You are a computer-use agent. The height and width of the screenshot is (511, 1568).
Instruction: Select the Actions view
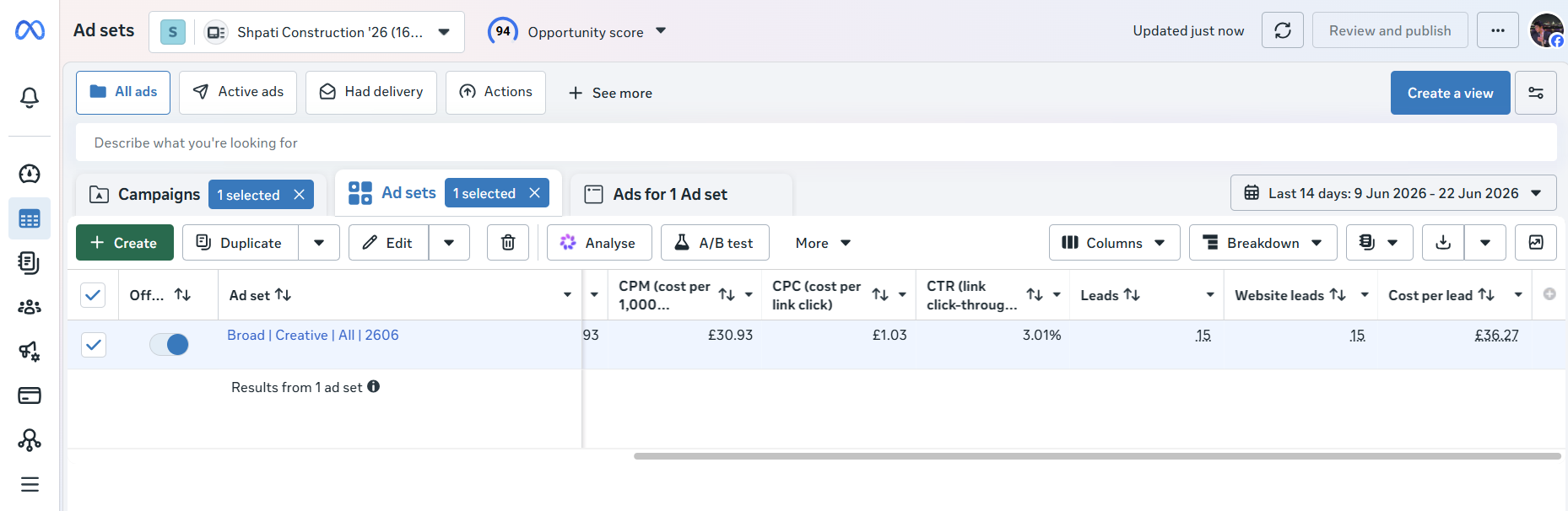(495, 92)
